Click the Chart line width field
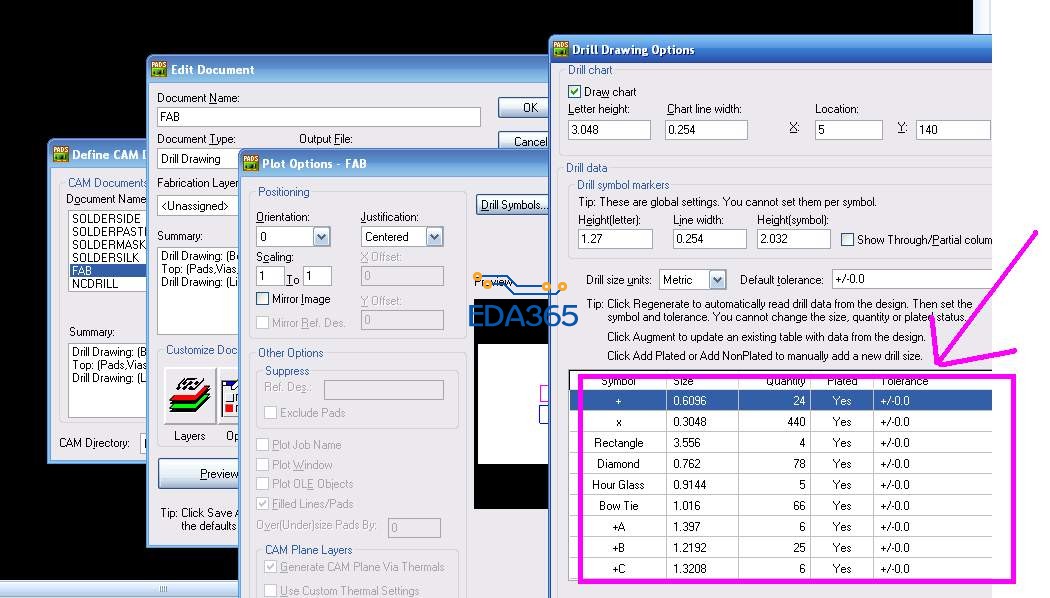The height and width of the screenshot is (598, 1050). [x=706, y=129]
